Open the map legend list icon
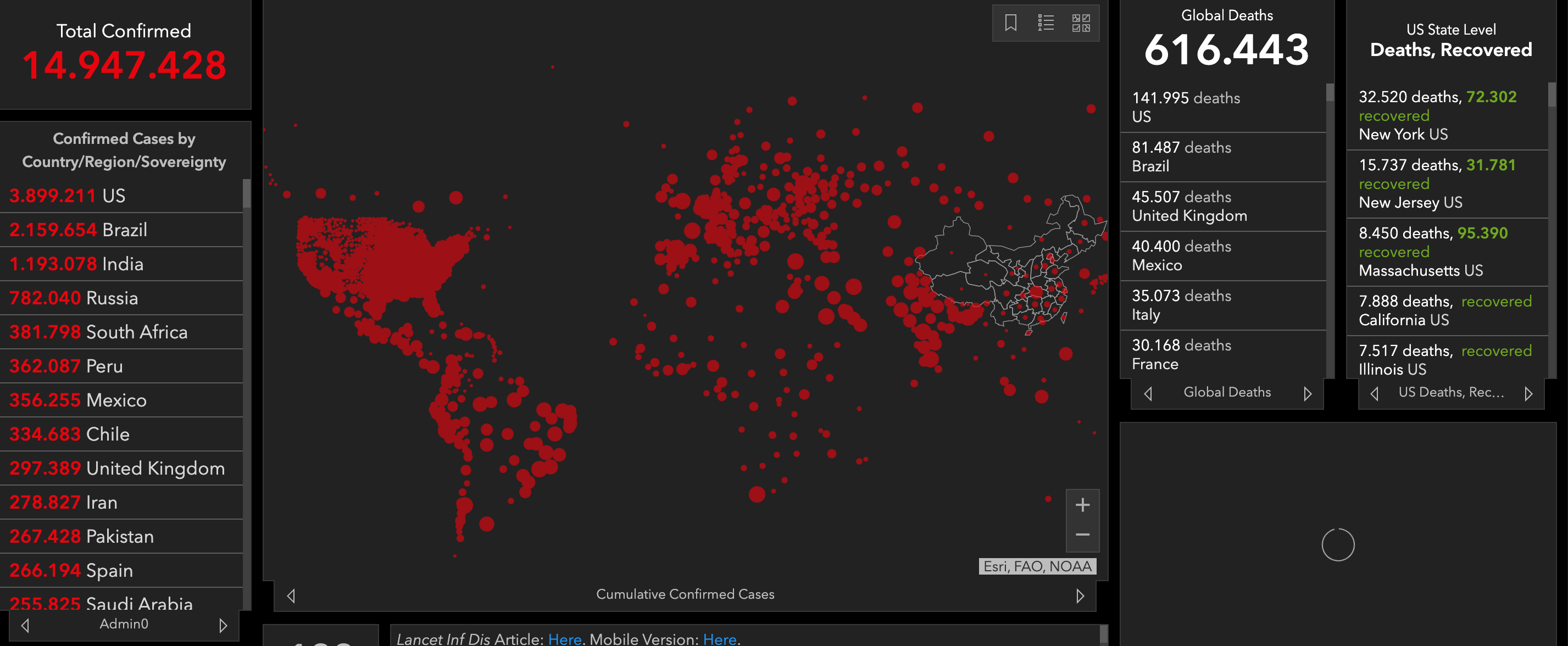1568x646 pixels. tap(1046, 23)
